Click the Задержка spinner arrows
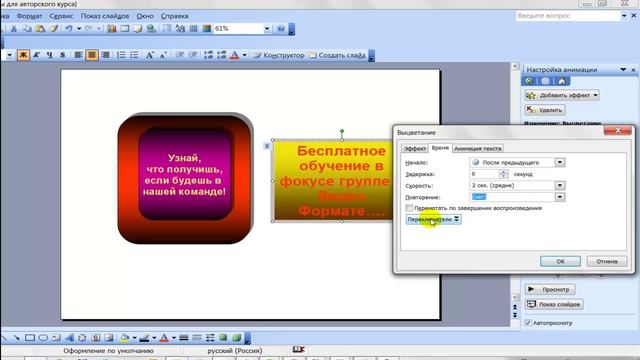This screenshot has height=360, width=640. 503,174
